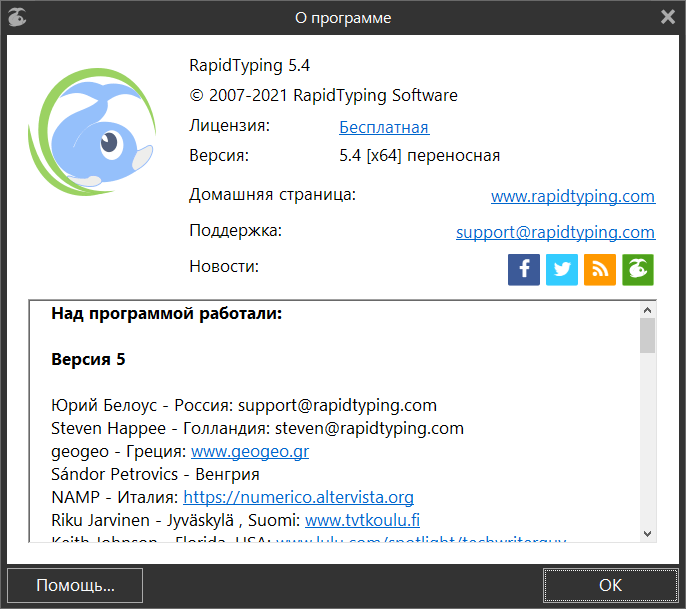
Task: Open the www.geogeo.gr link
Action: click(x=250, y=452)
